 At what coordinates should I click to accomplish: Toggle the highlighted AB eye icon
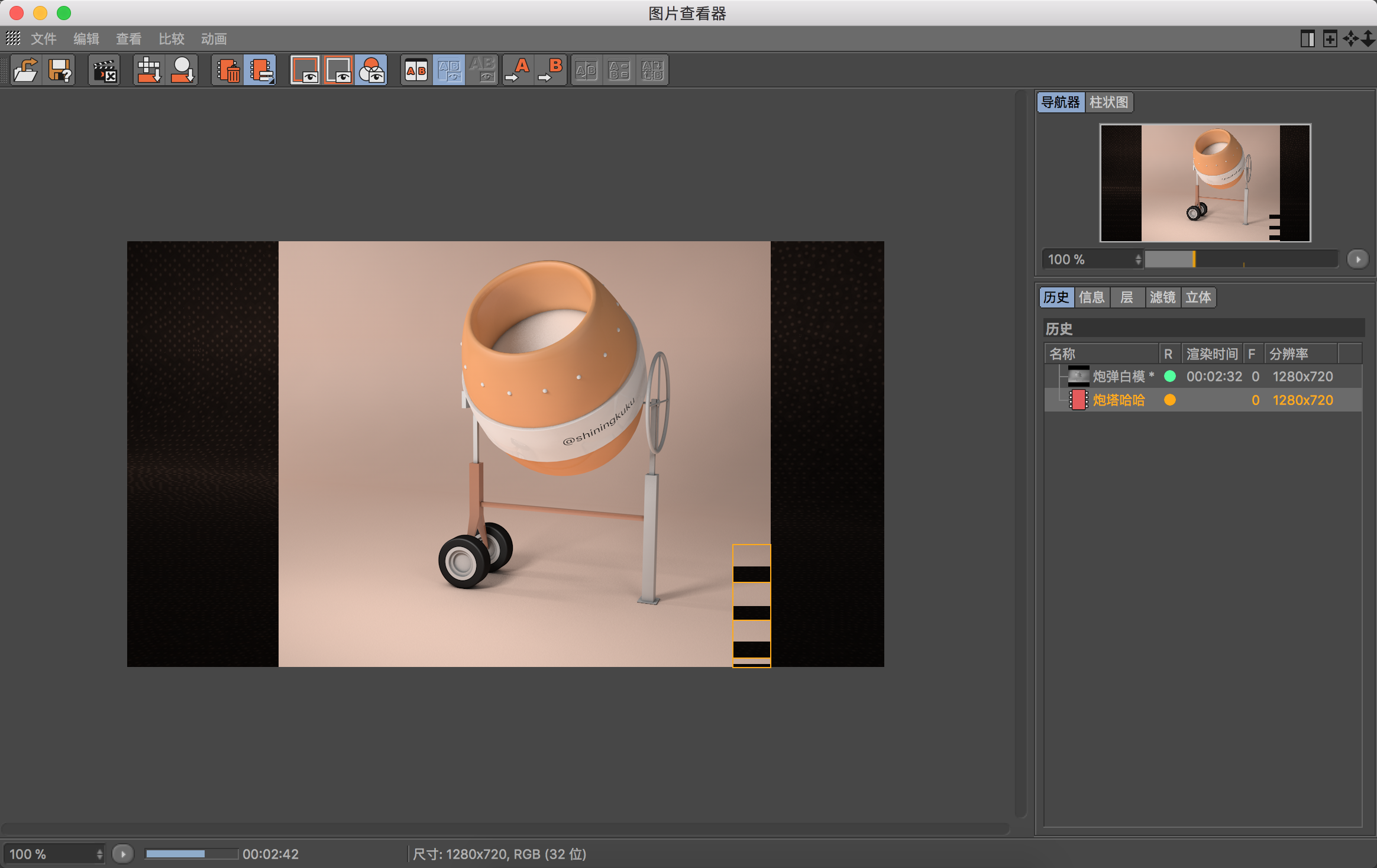[450, 70]
